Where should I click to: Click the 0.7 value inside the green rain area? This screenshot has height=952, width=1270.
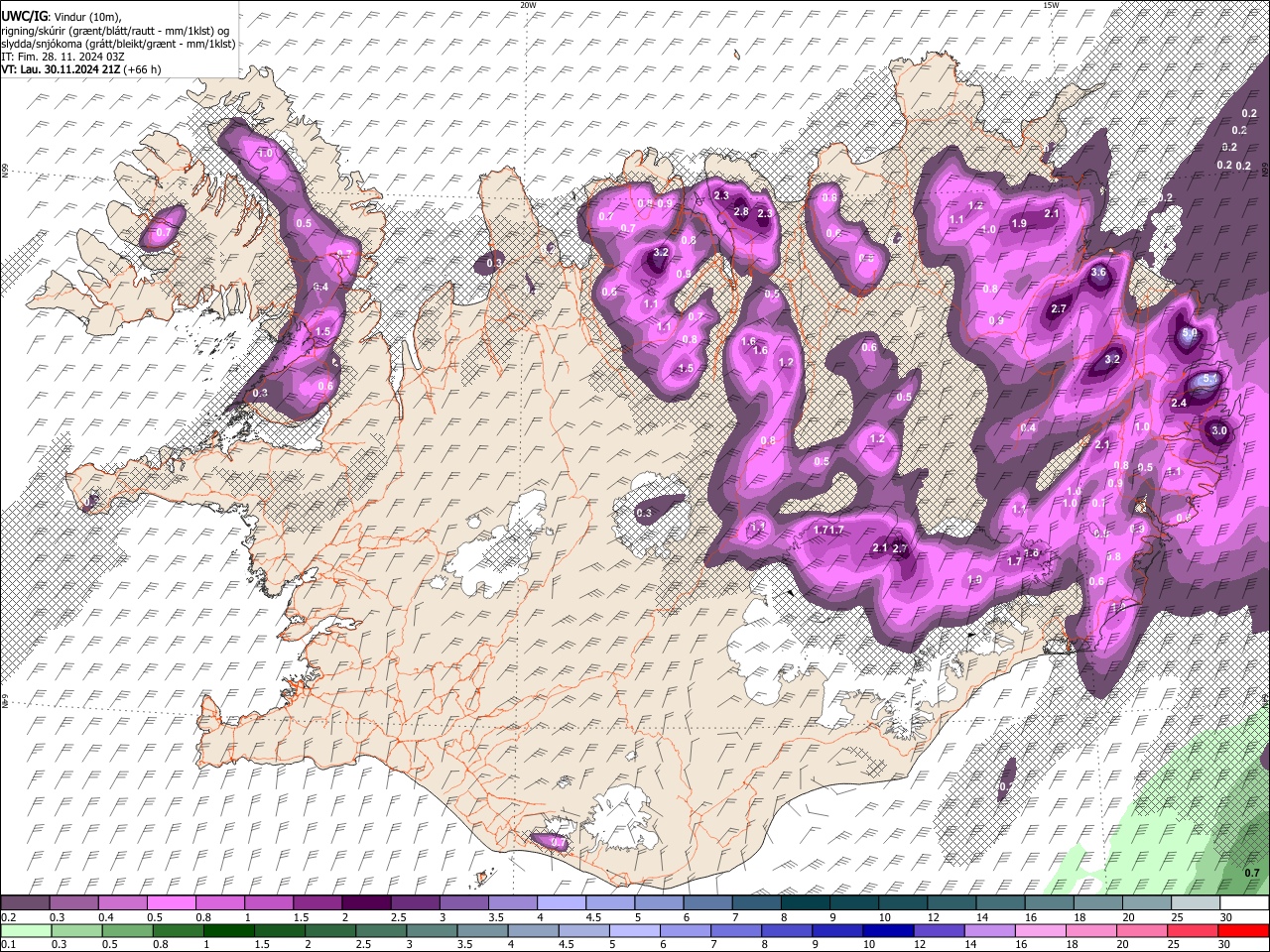1252,873
